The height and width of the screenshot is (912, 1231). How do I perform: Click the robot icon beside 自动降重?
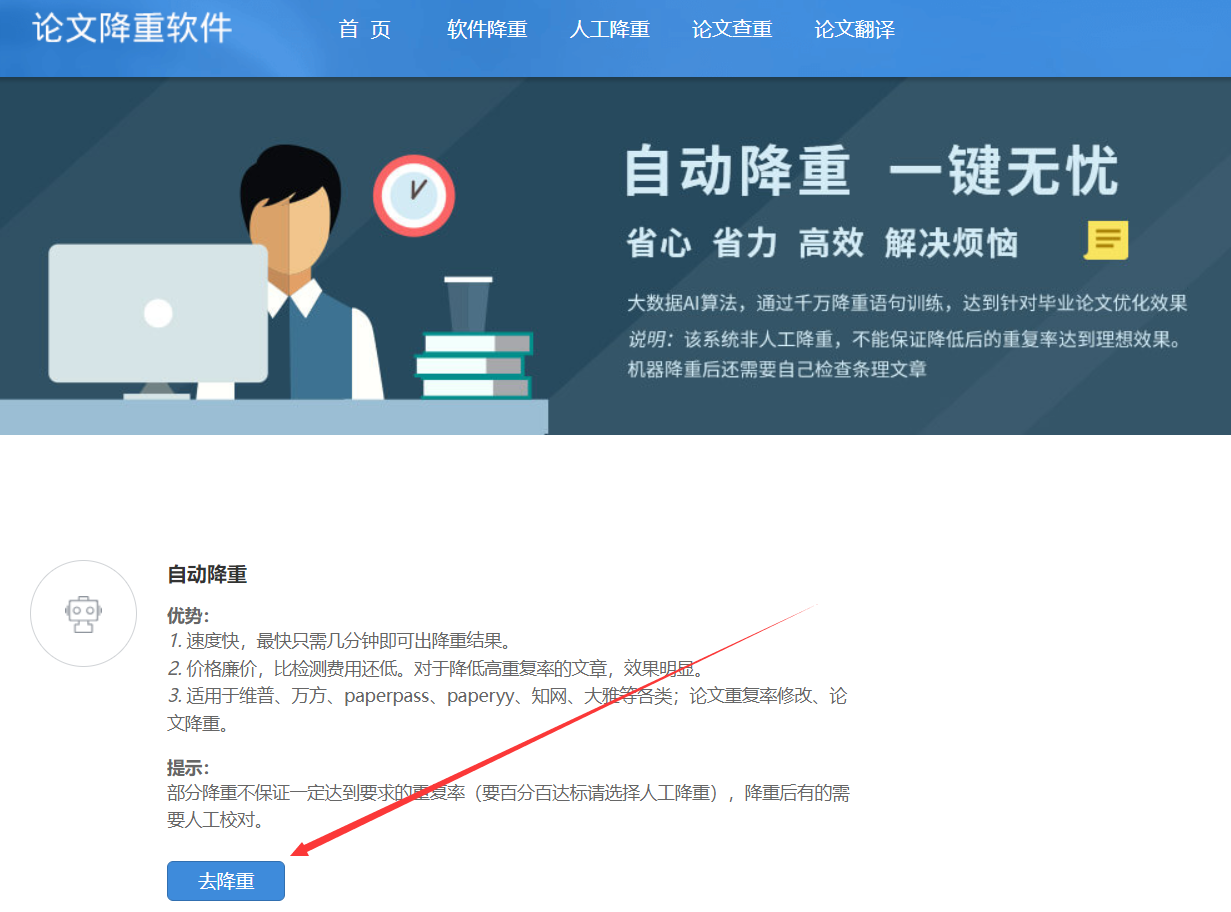coord(84,614)
